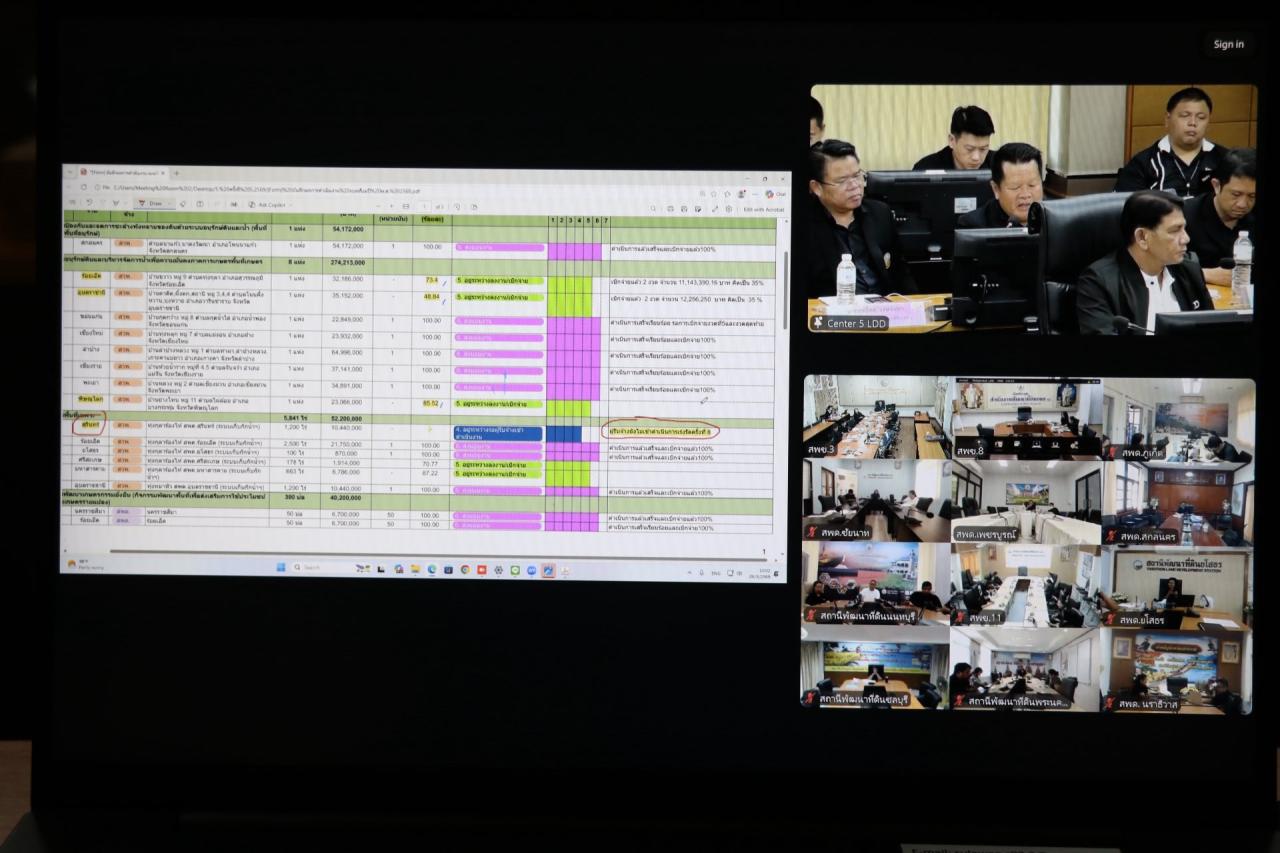The width and height of the screenshot is (1280, 853).
Task: Select สถานีพัฒนาที่ดินชลบุรี participant video
Action: 877,670
